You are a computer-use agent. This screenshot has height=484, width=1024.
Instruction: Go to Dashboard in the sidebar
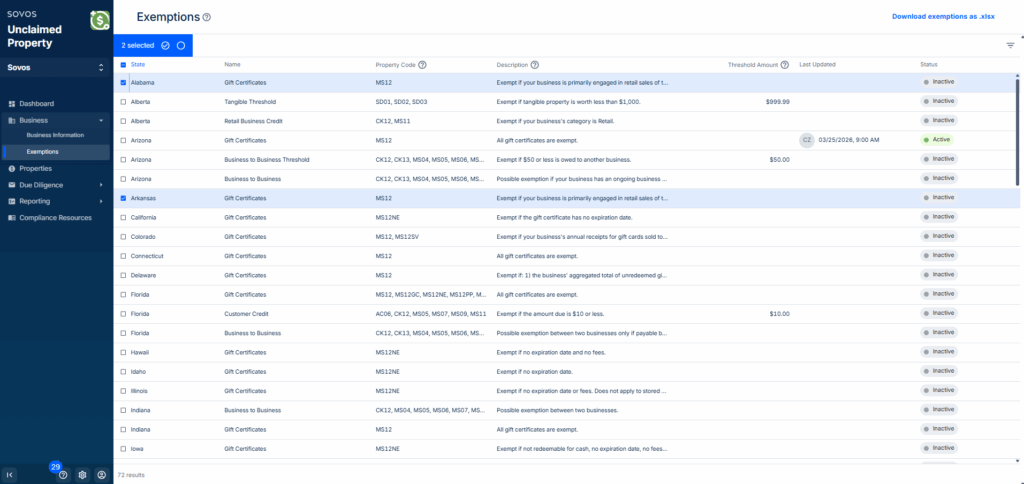pyautogui.click(x=36, y=104)
